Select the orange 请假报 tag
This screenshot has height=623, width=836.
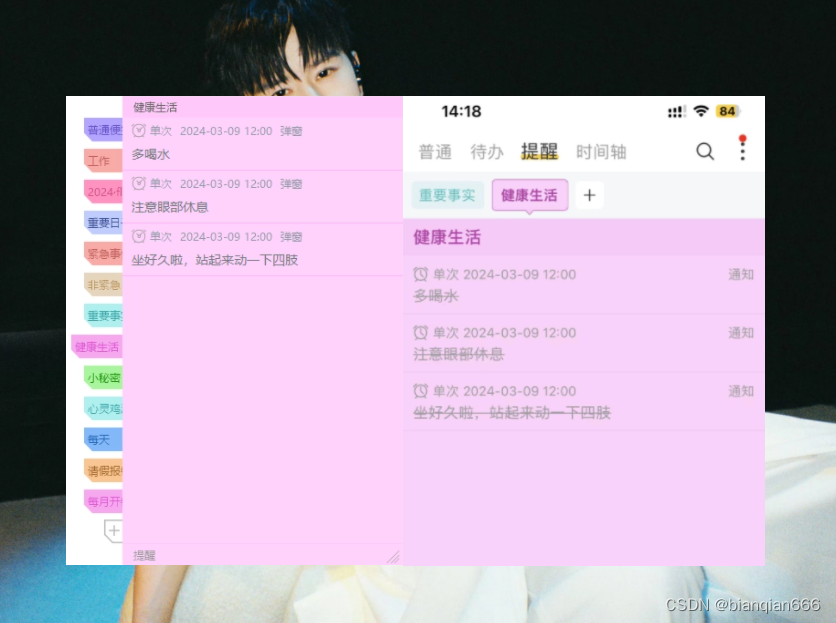[x=103, y=470]
